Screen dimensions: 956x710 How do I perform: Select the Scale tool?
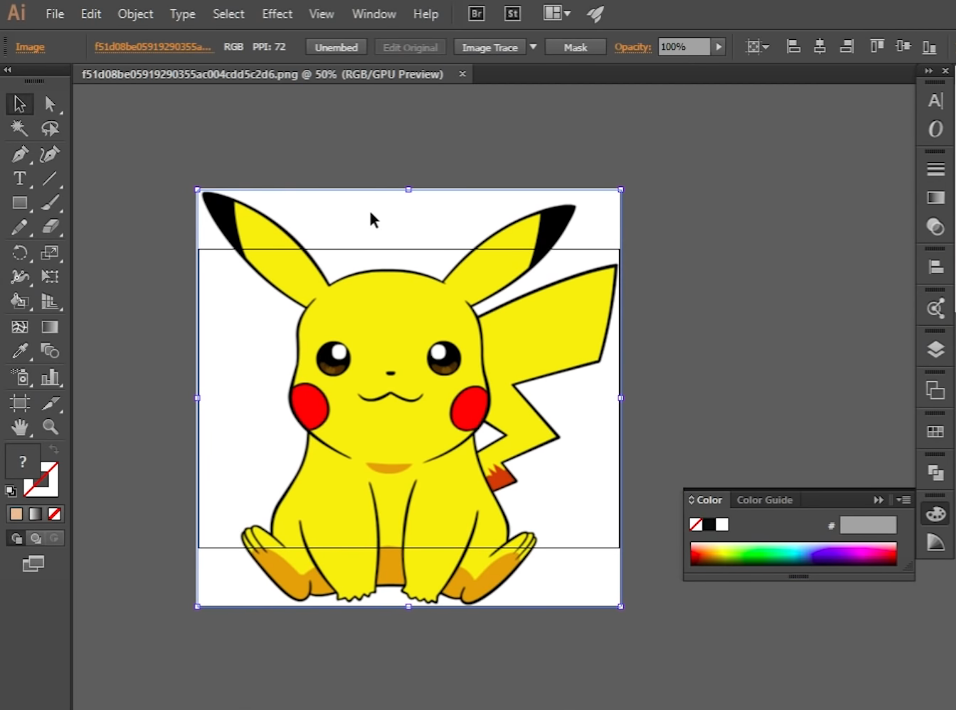tap(50, 252)
